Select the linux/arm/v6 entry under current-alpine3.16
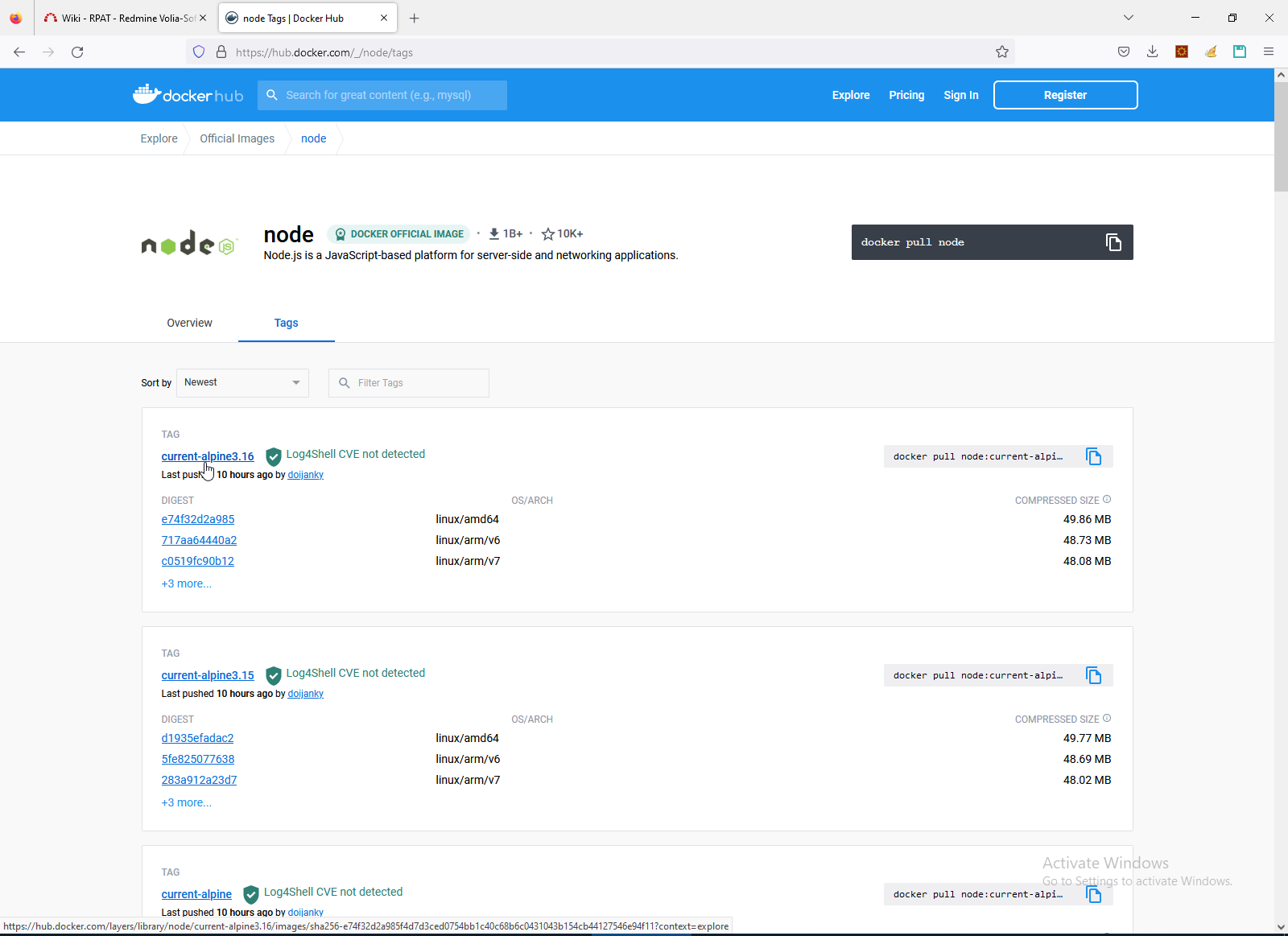1288x936 pixels. tap(468, 541)
